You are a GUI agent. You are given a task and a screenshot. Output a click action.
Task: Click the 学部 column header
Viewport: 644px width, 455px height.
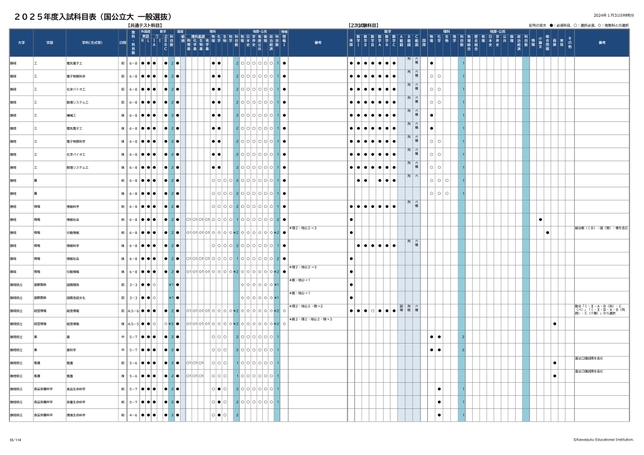pyautogui.click(x=48, y=43)
